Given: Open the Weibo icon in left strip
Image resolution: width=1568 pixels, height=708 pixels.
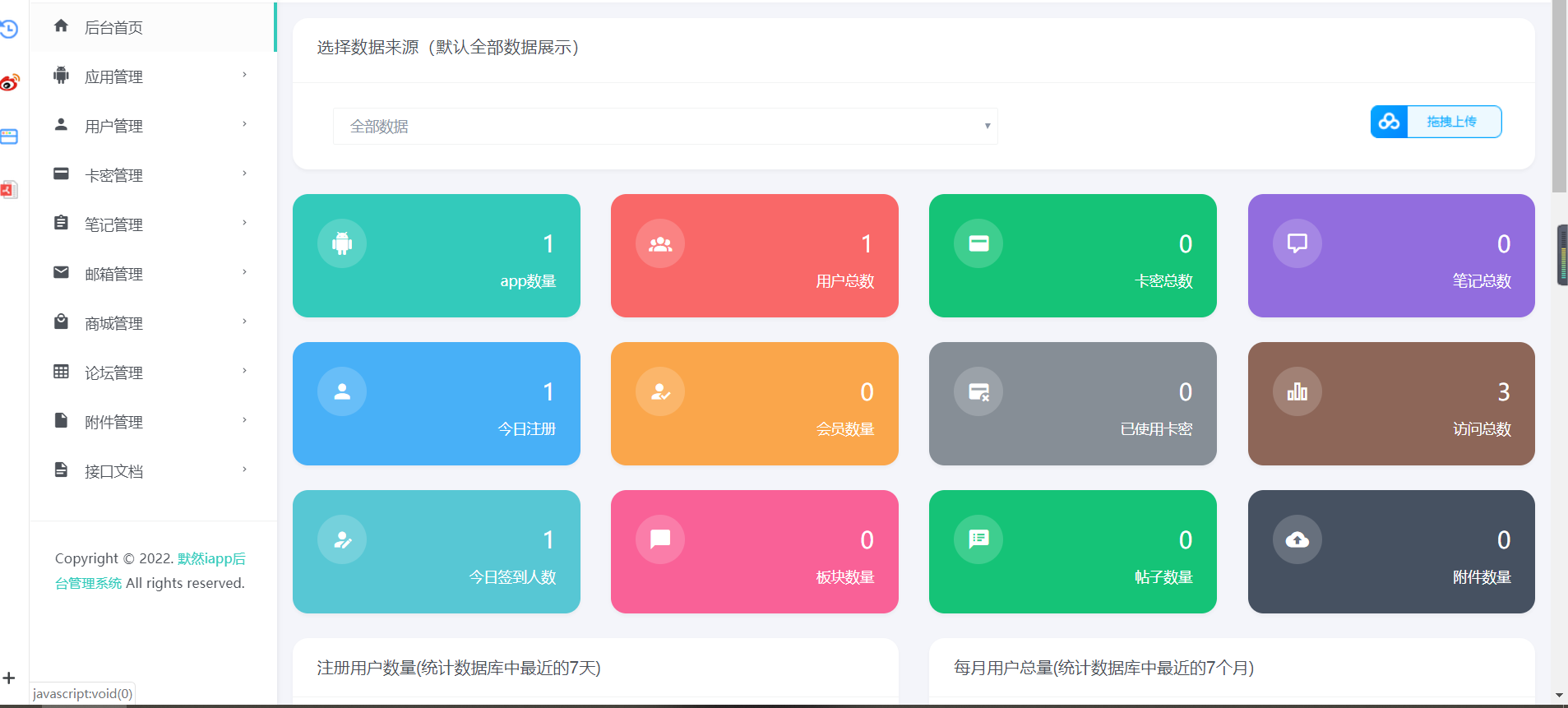Looking at the screenshot, I should (x=9, y=82).
